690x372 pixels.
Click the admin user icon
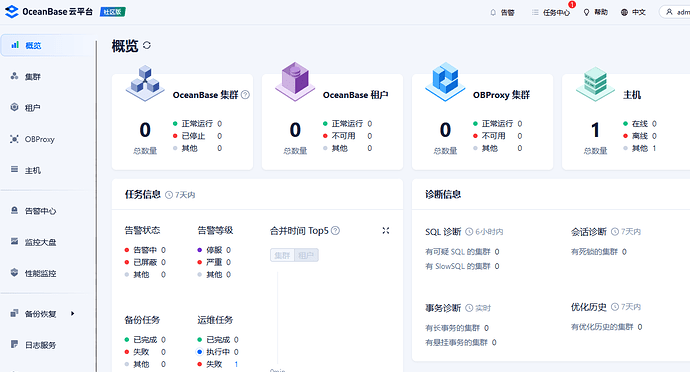(669, 12)
